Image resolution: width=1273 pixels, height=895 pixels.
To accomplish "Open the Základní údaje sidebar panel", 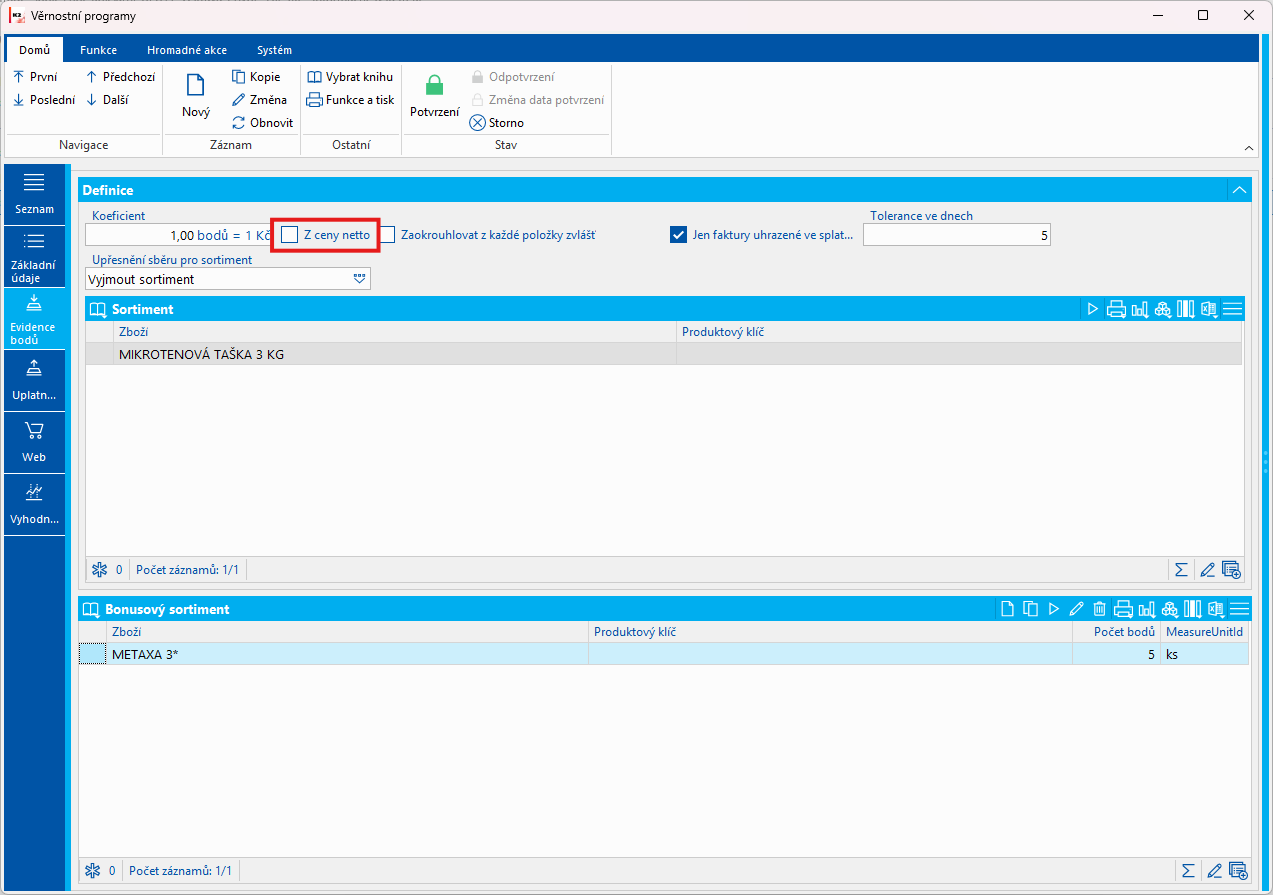I will pos(35,256).
